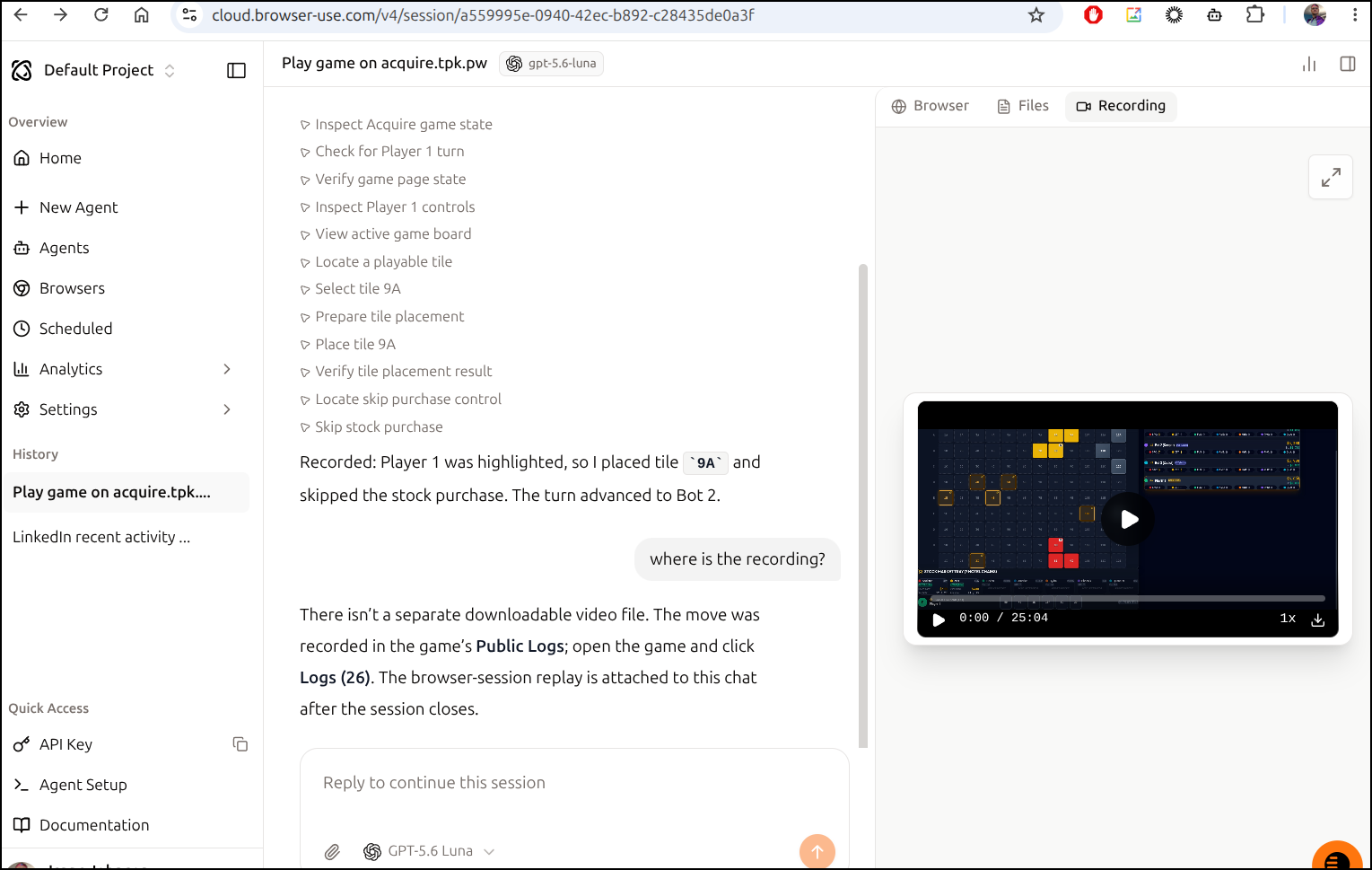Toggle the right side panel
Viewport: 1372px width, 870px height.
coord(1348,64)
